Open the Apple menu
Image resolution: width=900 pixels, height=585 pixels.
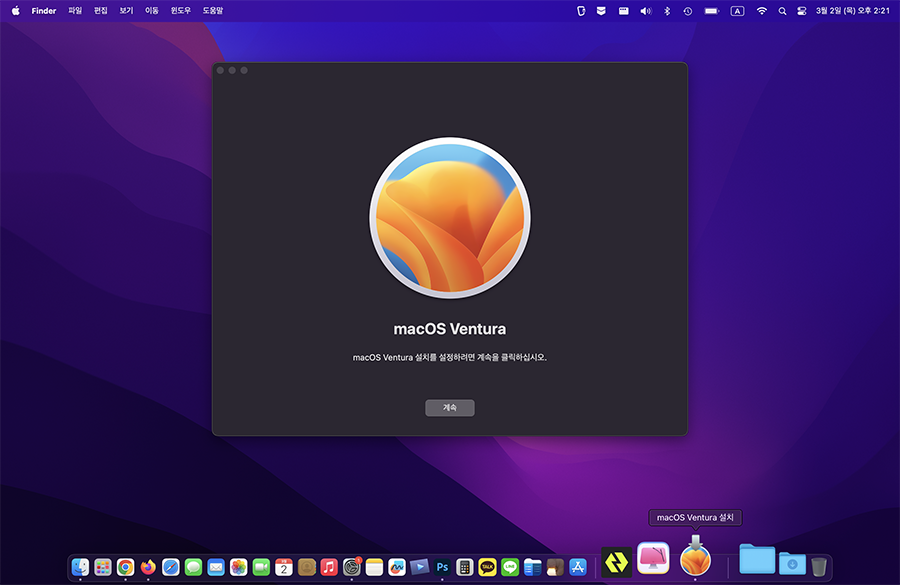pos(15,10)
